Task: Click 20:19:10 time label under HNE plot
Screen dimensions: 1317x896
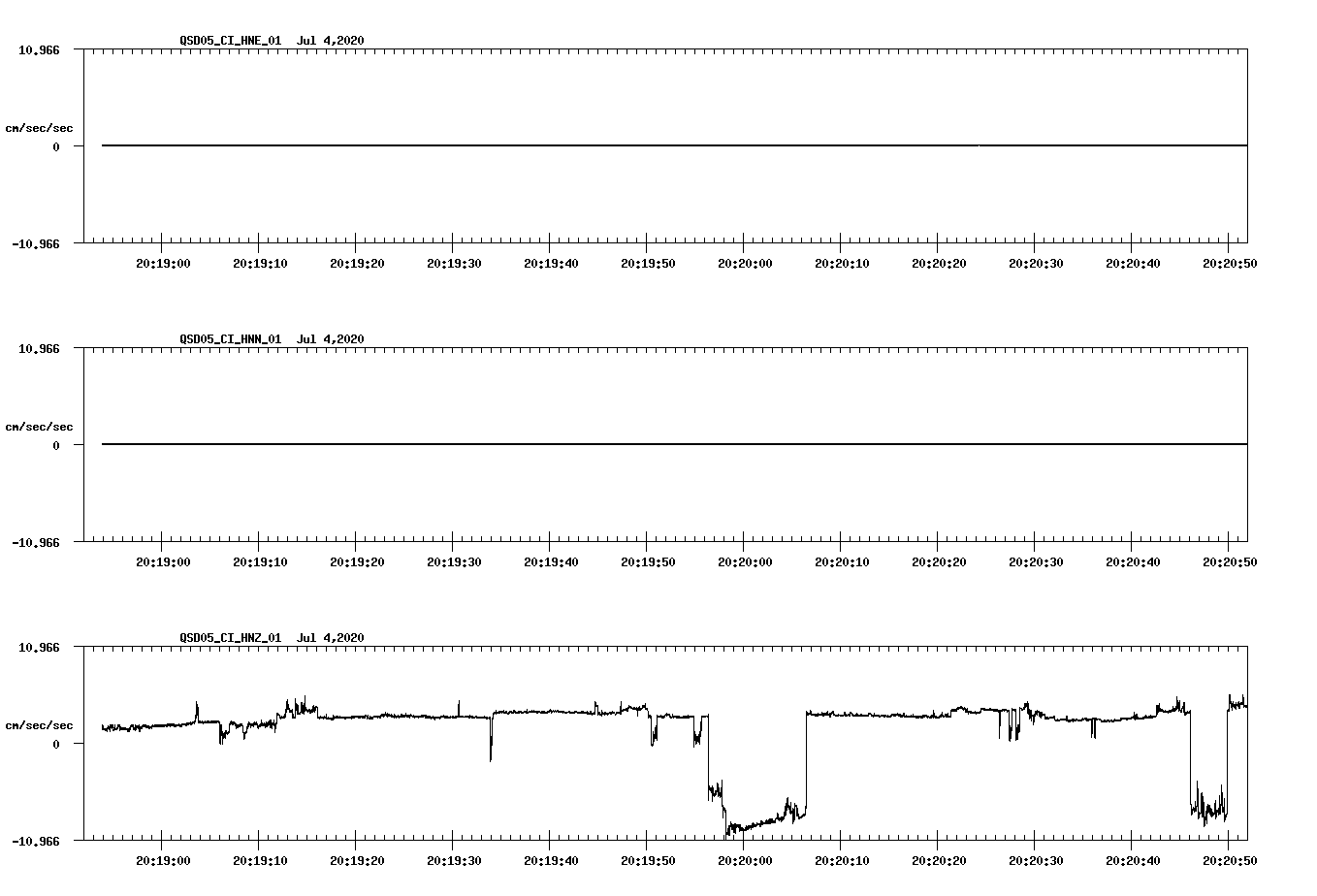Action: pyautogui.click(x=259, y=263)
